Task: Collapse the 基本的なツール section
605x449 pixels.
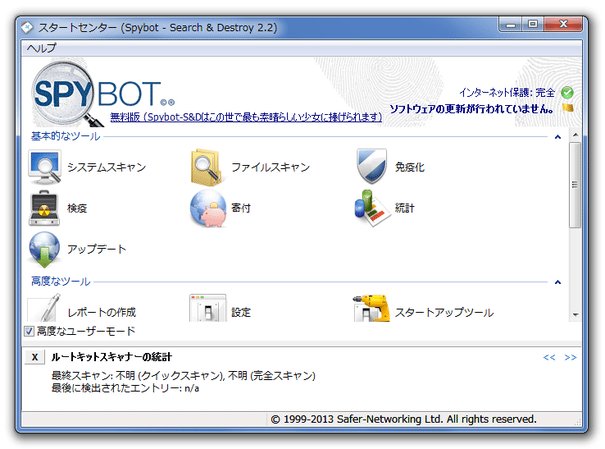Action: click(x=558, y=137)
